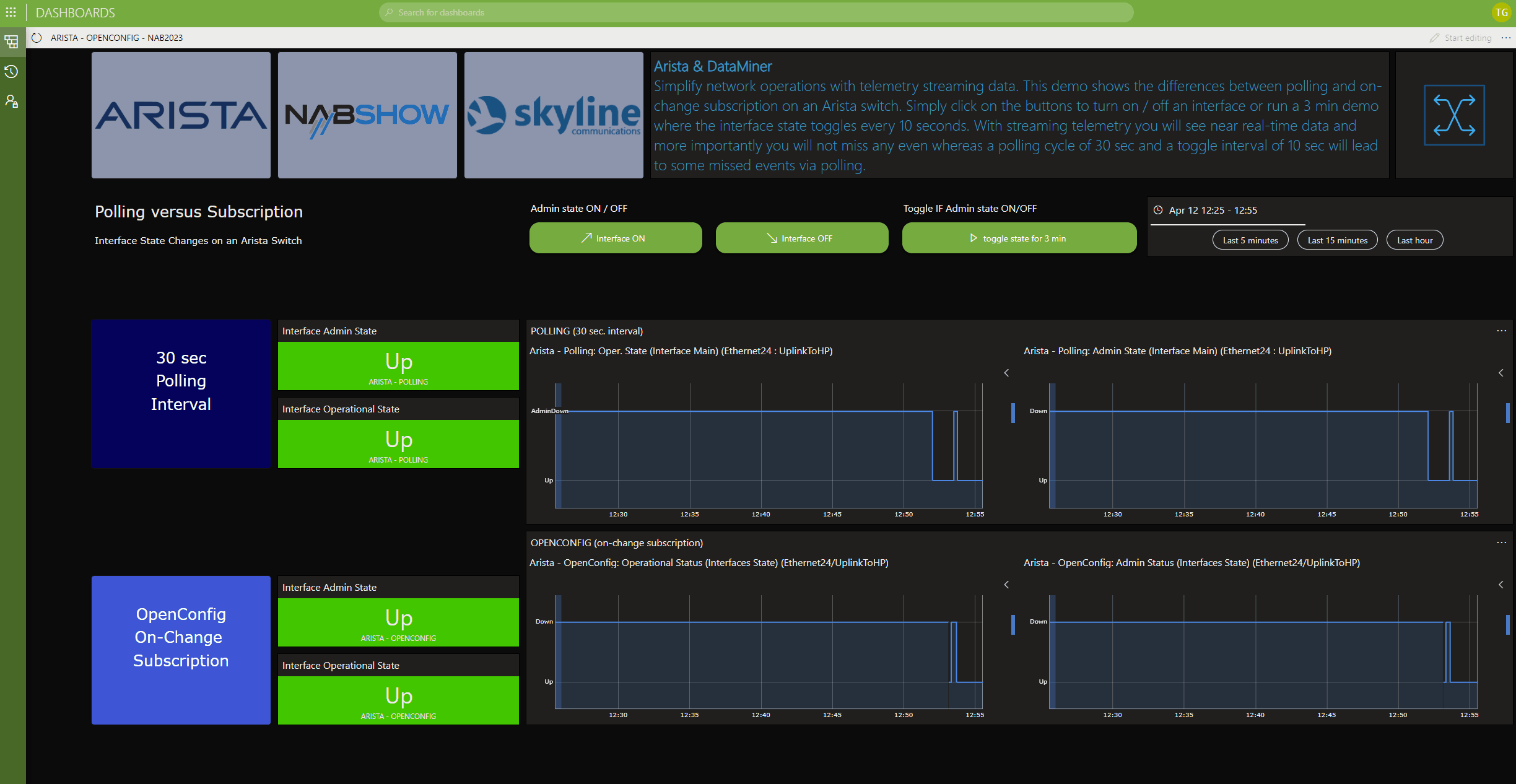Open the apps grid menu icon

(11, 12)
